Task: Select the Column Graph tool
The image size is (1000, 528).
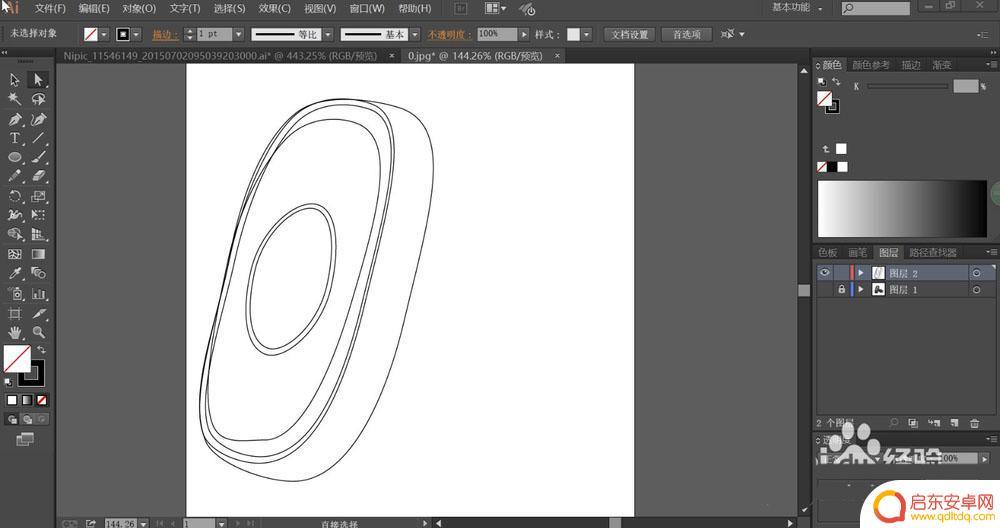Action: 38,294
